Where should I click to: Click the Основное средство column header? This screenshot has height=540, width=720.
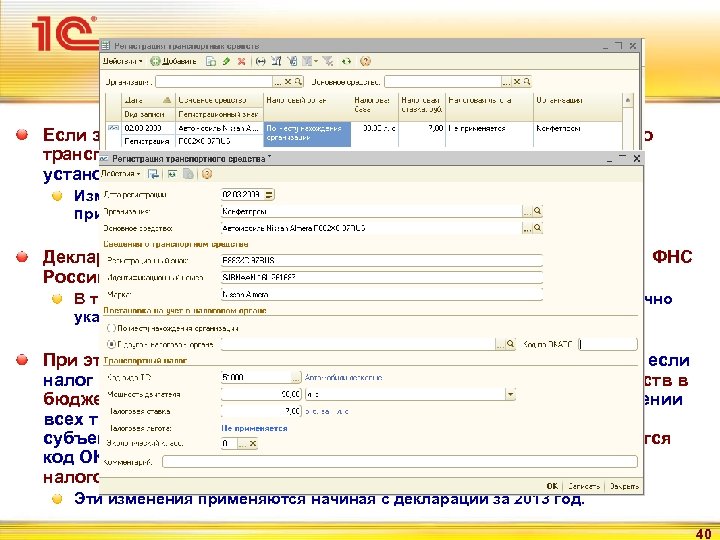(219, 100)
